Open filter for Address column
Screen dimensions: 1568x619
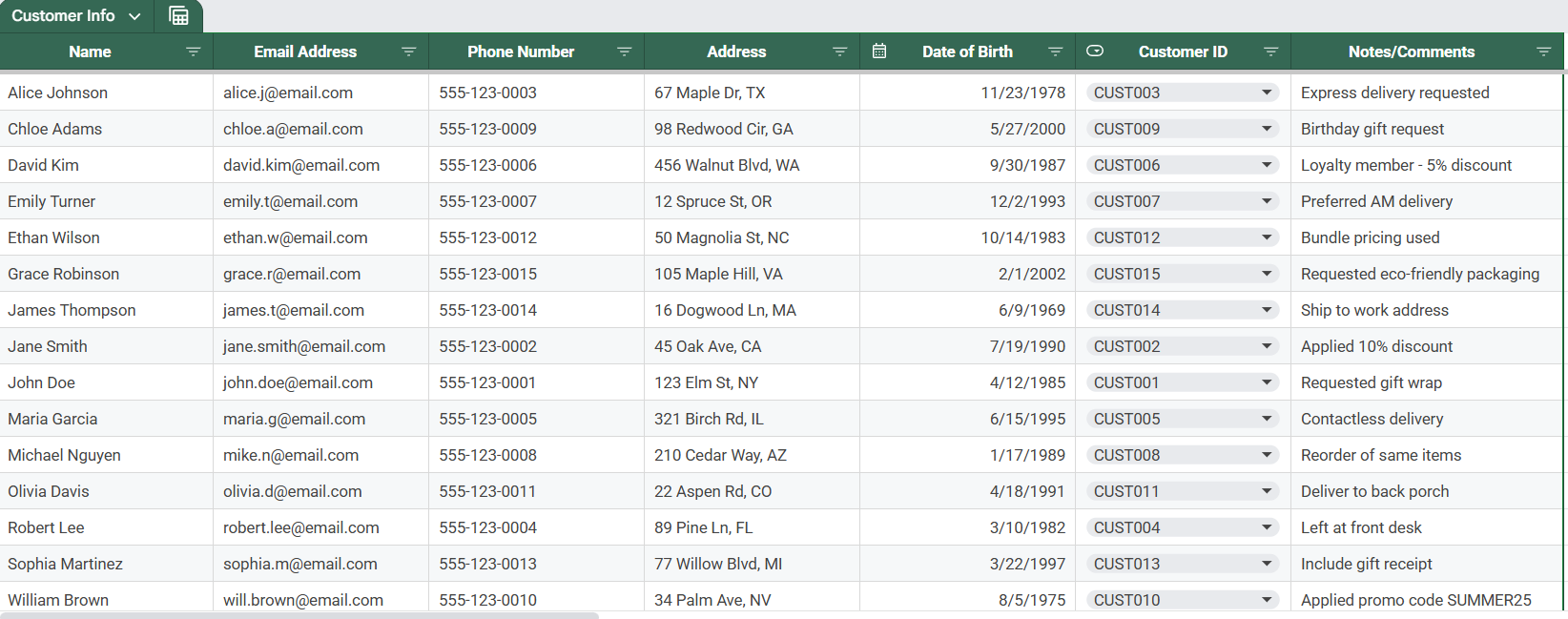839,52
